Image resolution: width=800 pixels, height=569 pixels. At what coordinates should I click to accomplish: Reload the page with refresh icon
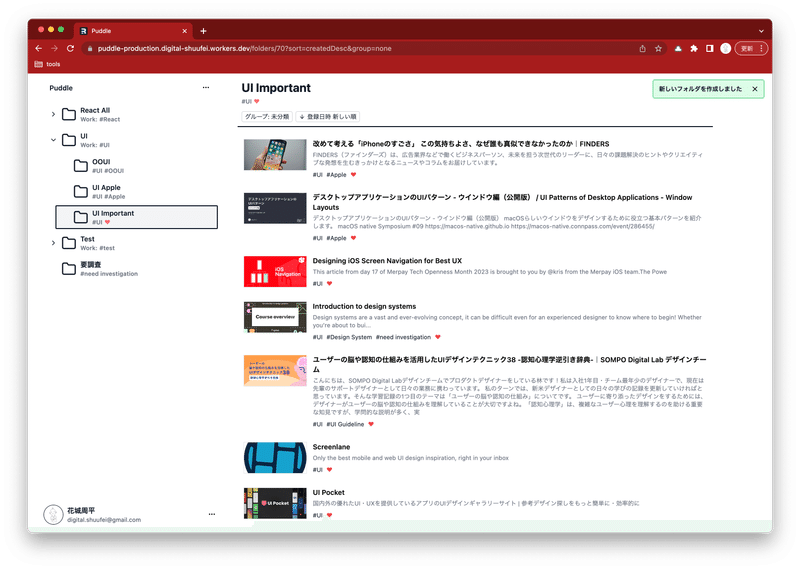coord(70,48)
